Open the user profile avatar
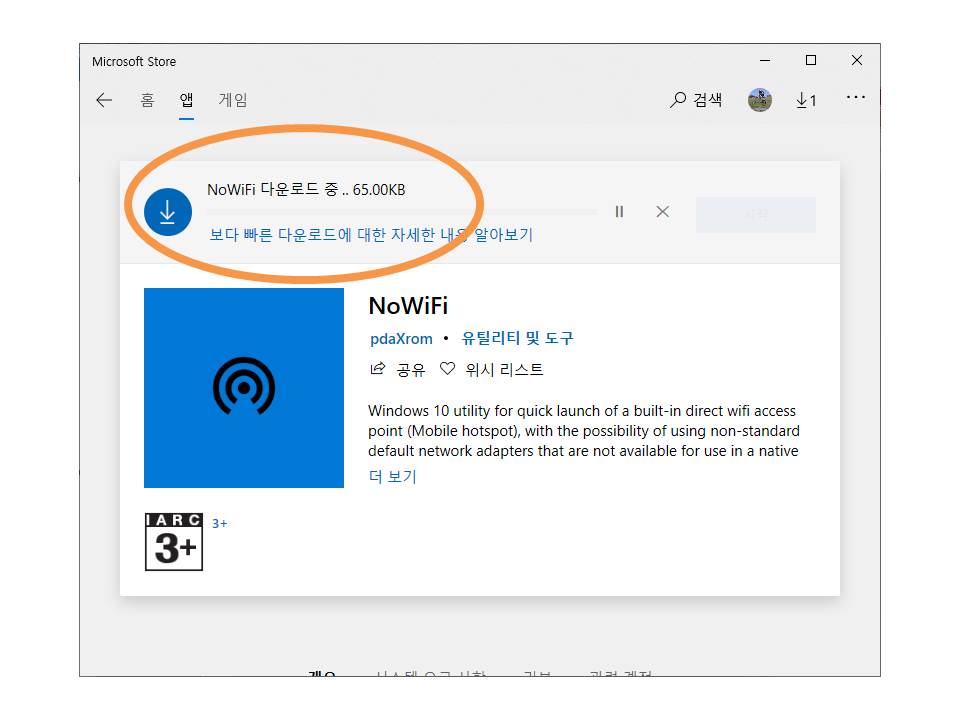Screen dimensions: 960x720 click(x=759, y=100)
